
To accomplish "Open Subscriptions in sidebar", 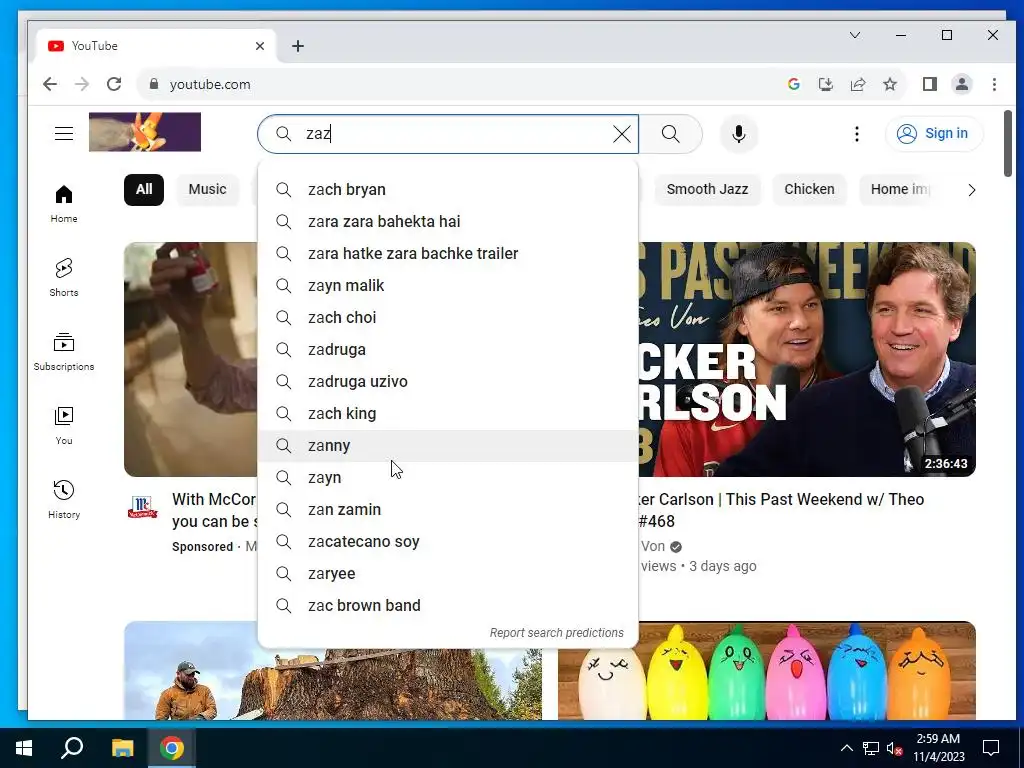I will tap(64, 351).
